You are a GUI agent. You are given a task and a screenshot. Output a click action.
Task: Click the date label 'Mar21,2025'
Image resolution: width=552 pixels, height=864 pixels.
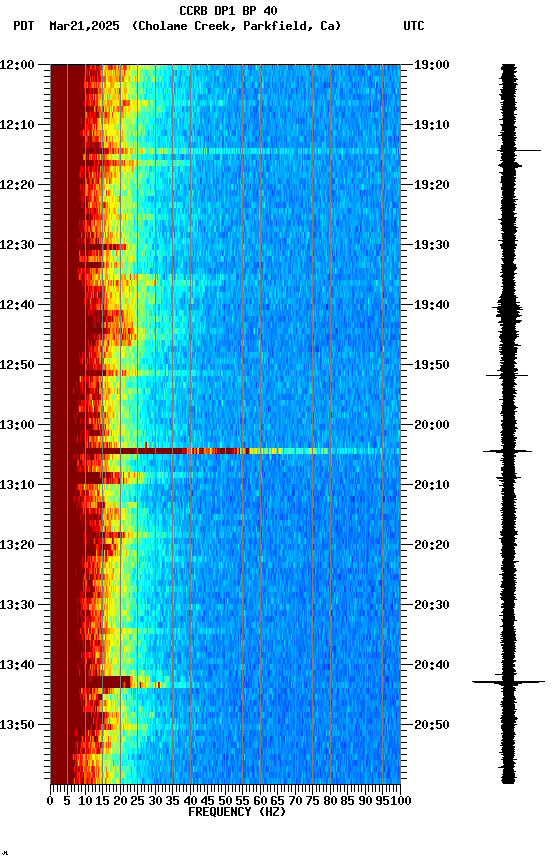click(84, 26)
